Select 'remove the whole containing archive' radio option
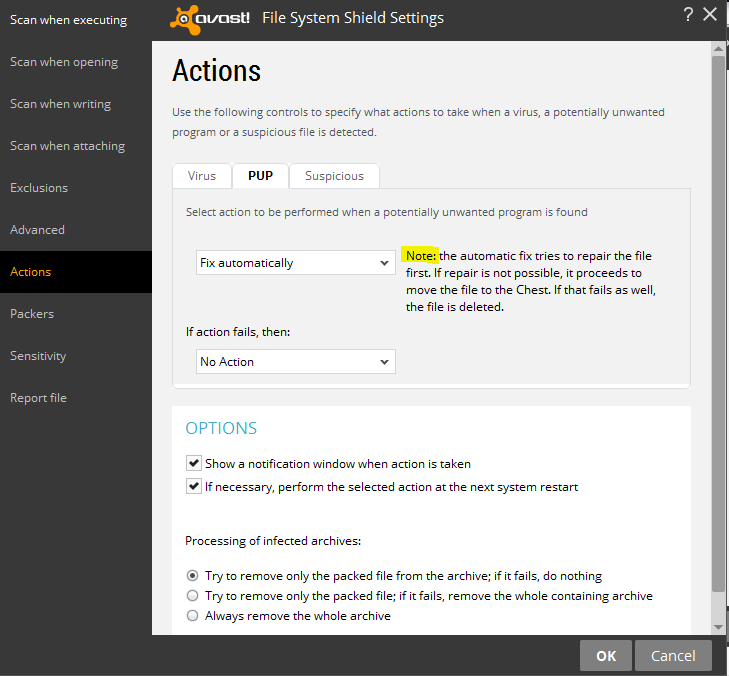 [x=193, y=596]
